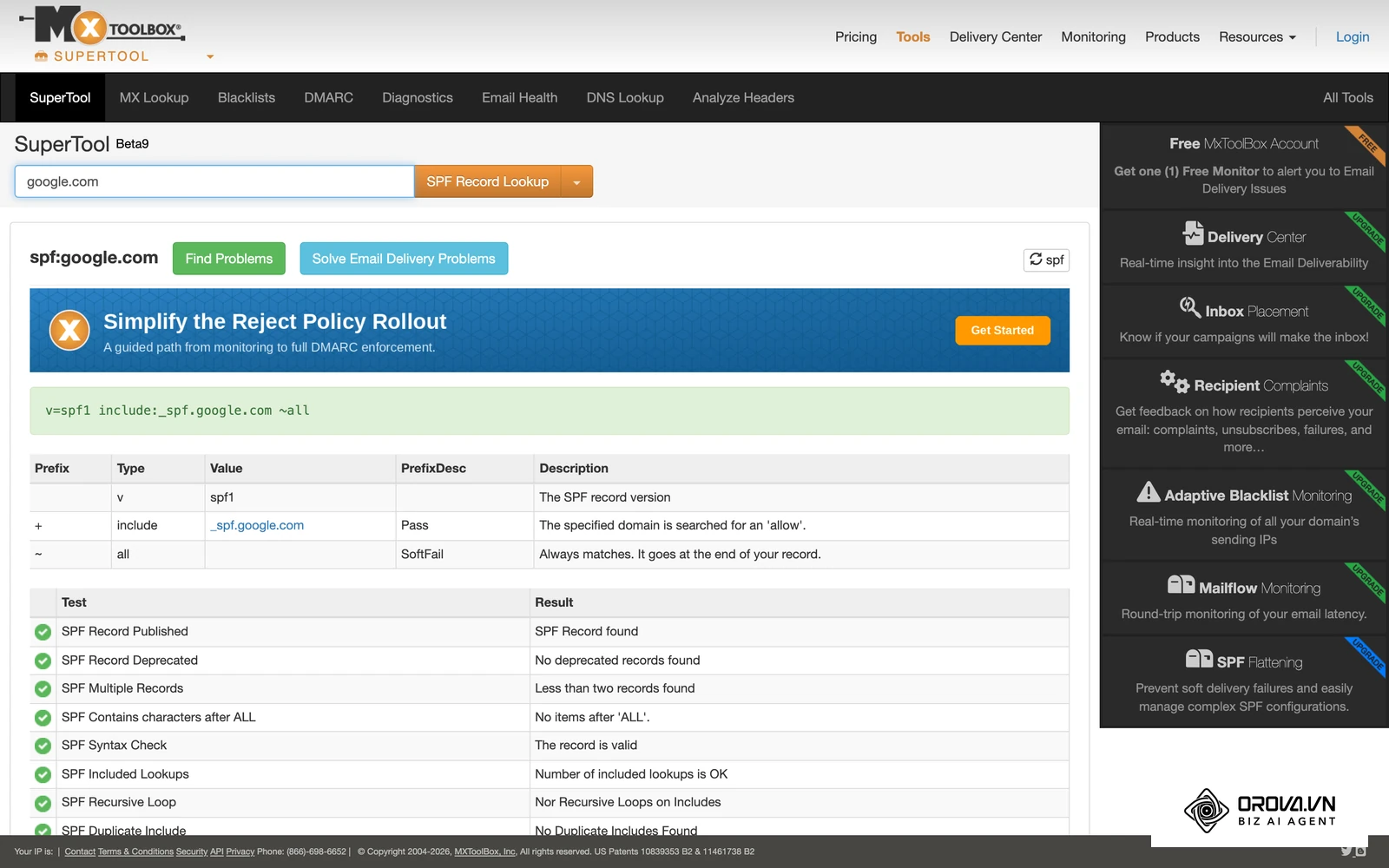The width and height of the screenshot is (1389, 868).
Task: Open the DNS Lookup tab
Action: coord(625,97)
